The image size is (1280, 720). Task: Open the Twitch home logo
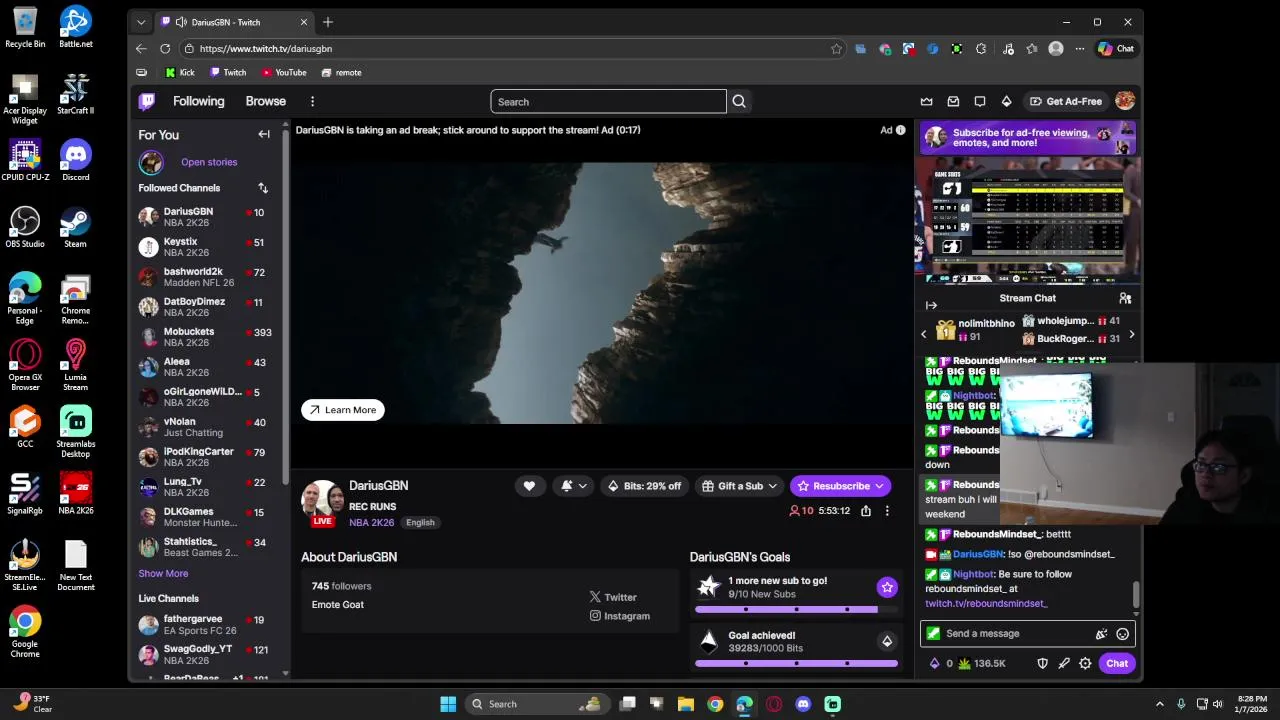point(147,101)
